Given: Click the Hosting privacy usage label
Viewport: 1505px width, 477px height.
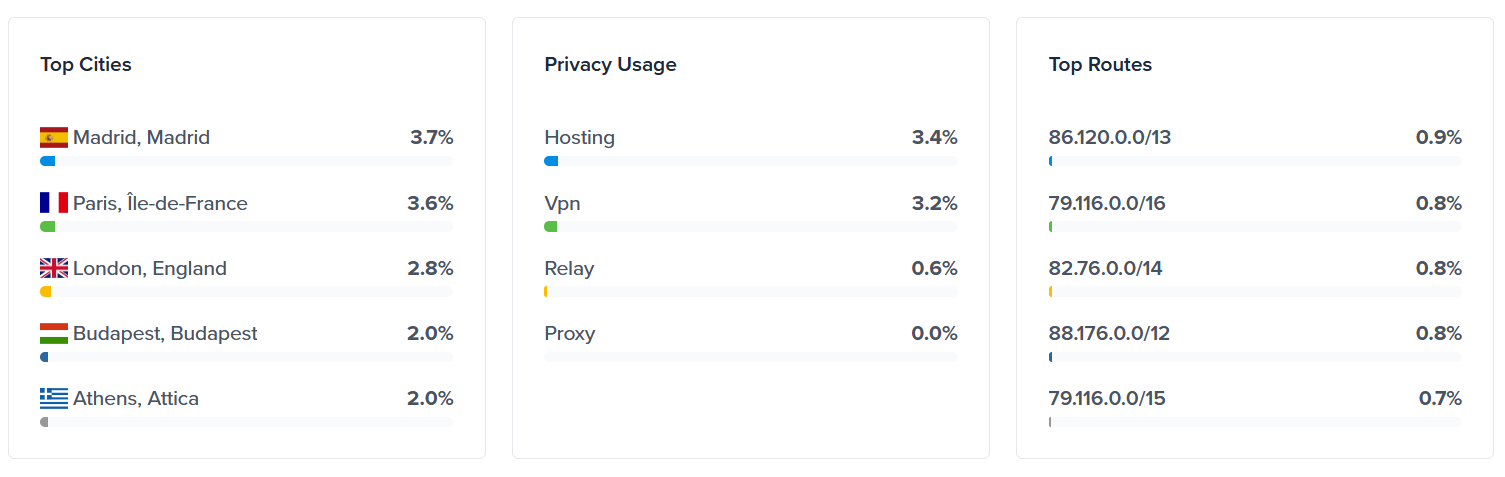Looking at the screenshot, I should [x=579, y=138].
